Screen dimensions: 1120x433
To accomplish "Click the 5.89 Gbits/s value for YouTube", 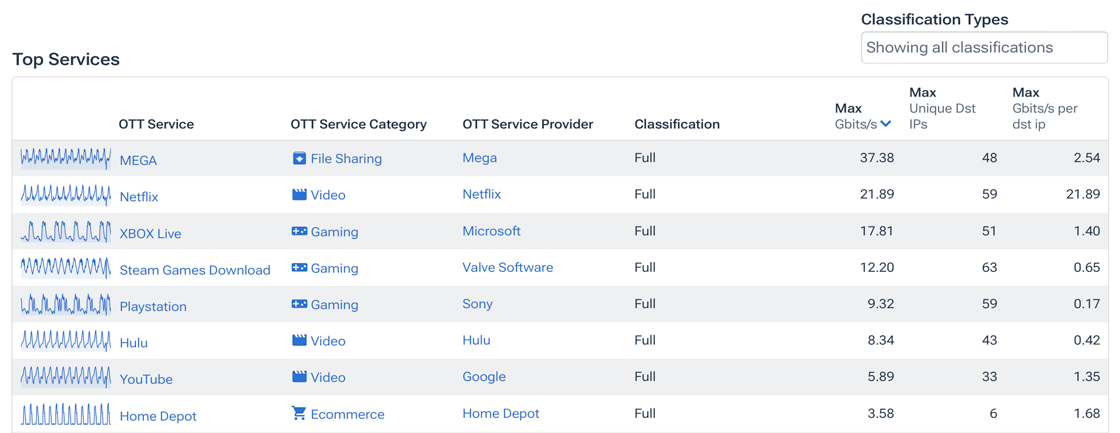I will point(881,377).
